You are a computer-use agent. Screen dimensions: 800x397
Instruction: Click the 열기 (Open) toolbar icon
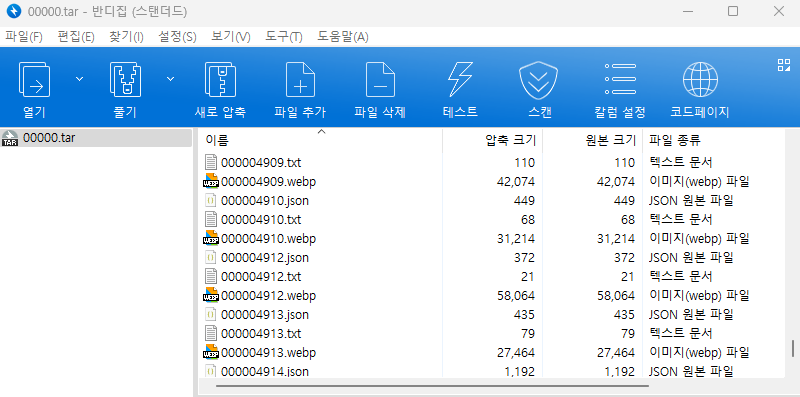[x=34, y=80]
